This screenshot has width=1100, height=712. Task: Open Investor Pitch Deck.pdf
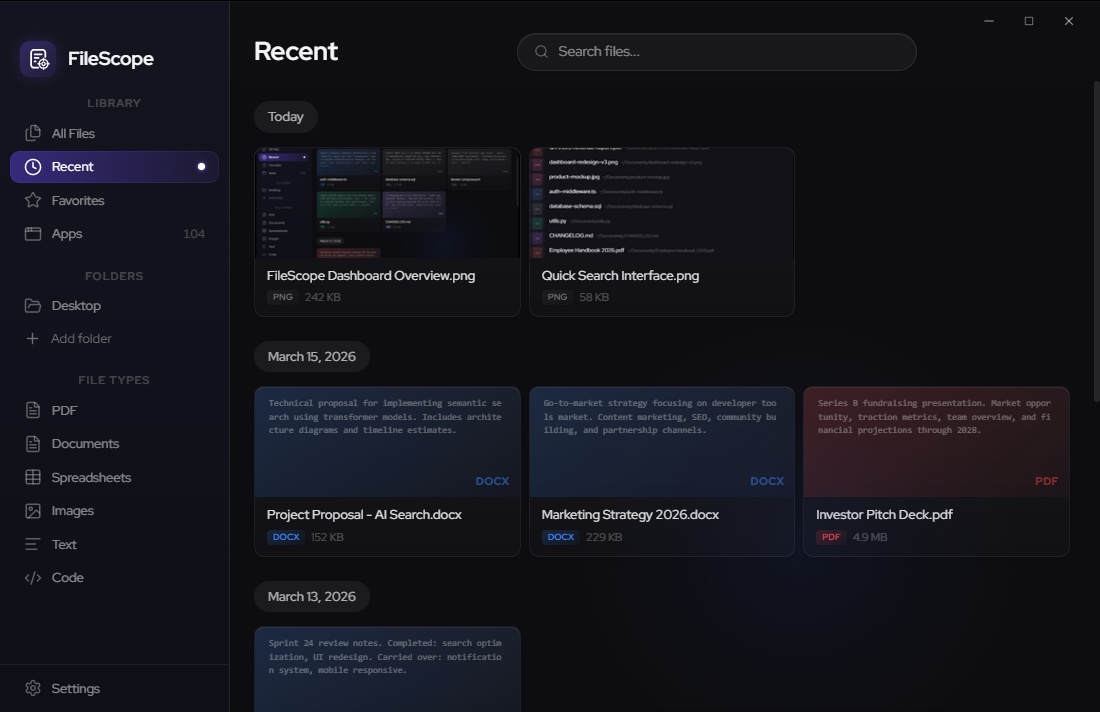(936, 470)
